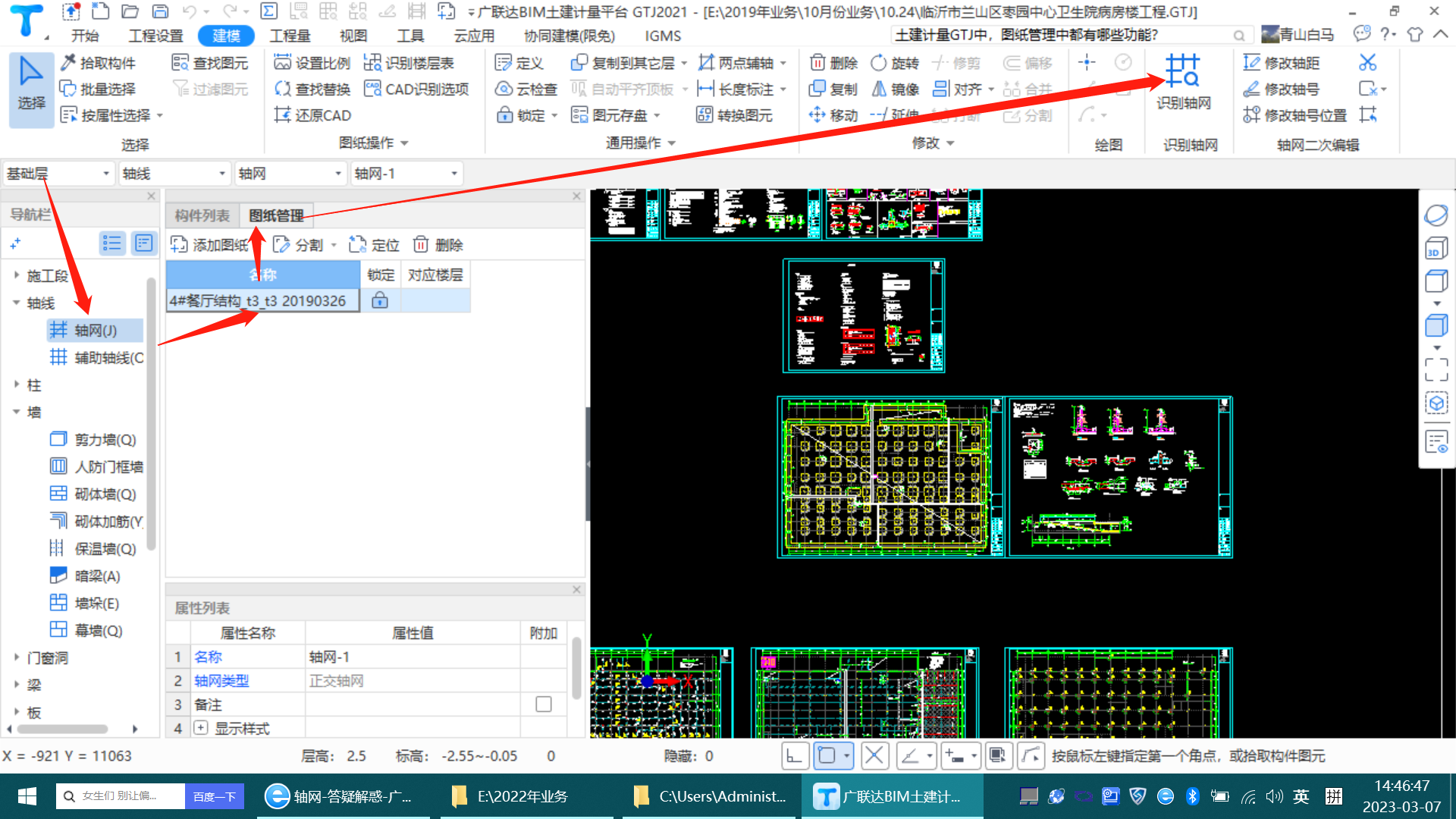Switch to 图纸管理 tab

(x=276, y=216)
